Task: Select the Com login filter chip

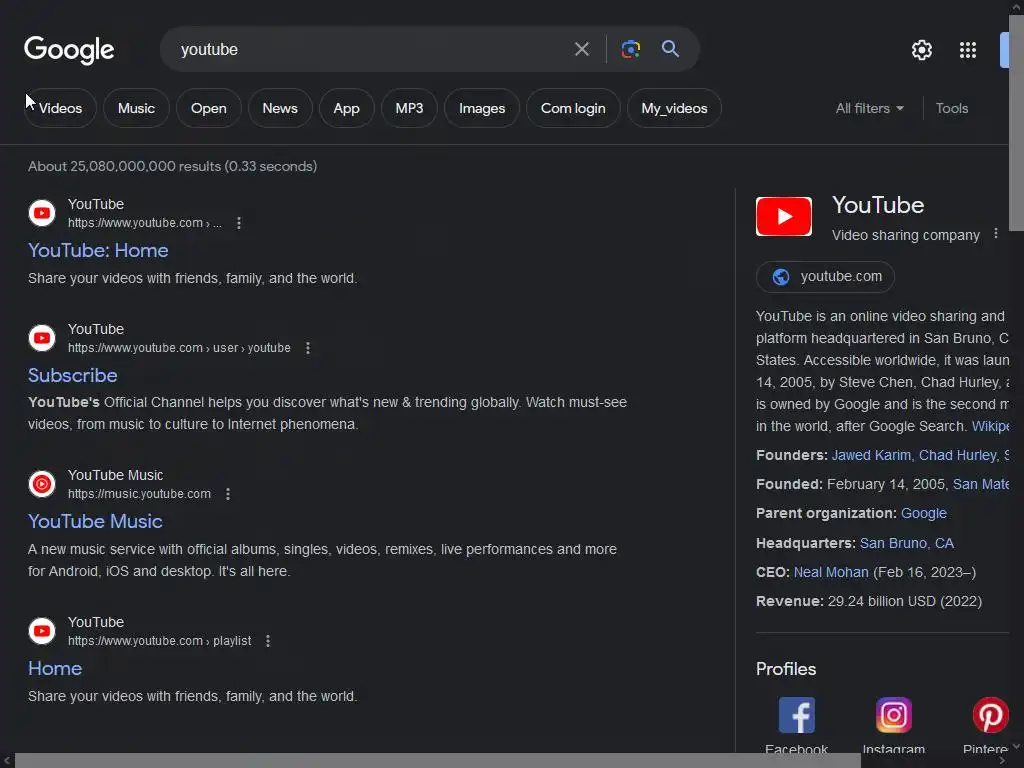Action: click(573, 108)
